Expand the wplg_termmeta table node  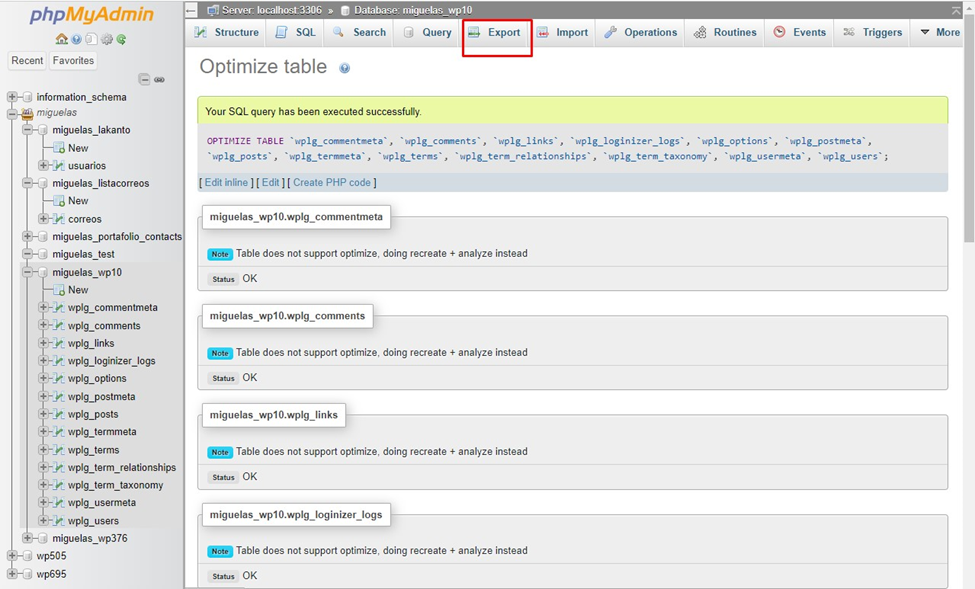(44, 432)
